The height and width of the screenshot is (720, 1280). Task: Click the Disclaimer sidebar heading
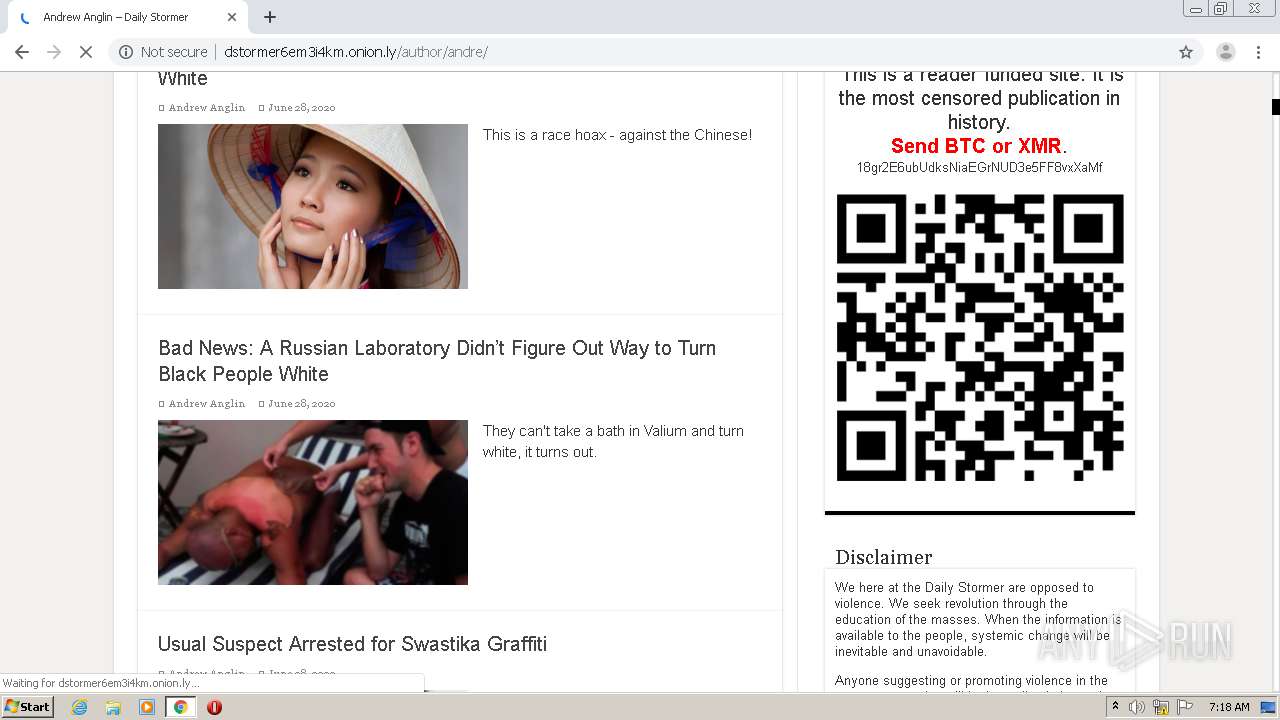(884, 557)
